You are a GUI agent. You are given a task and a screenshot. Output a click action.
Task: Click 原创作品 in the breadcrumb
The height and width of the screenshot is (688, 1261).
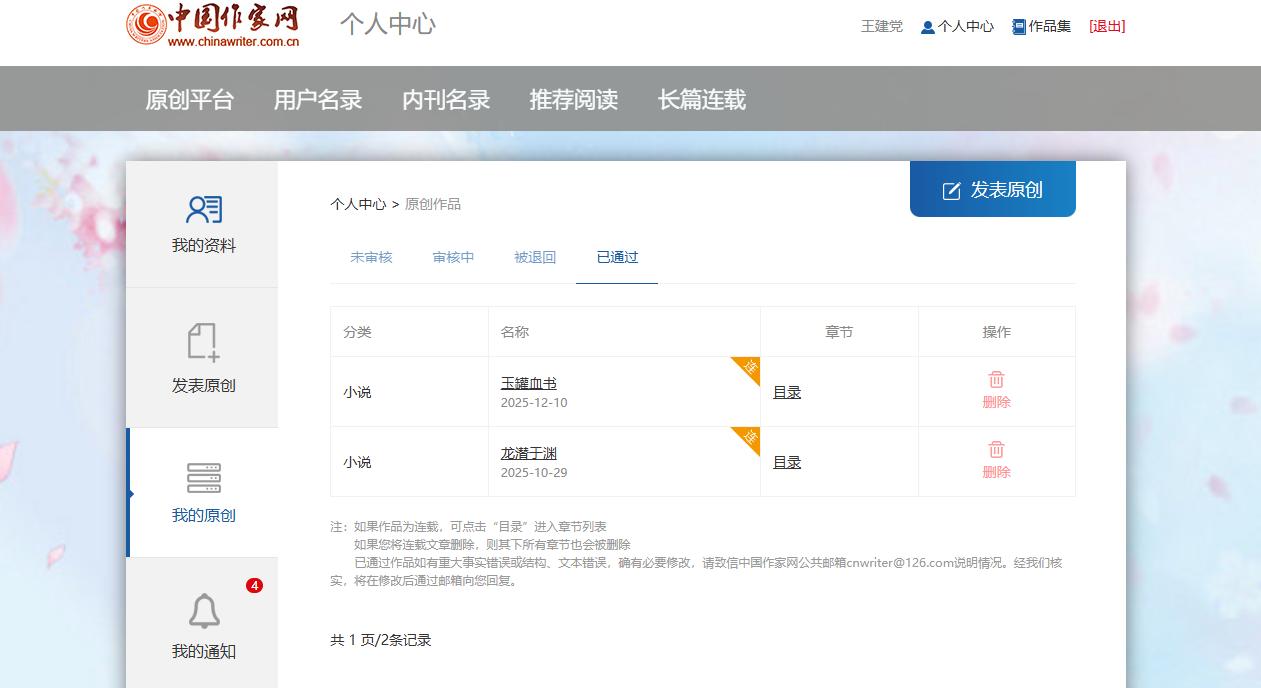(x=433, y=204)
